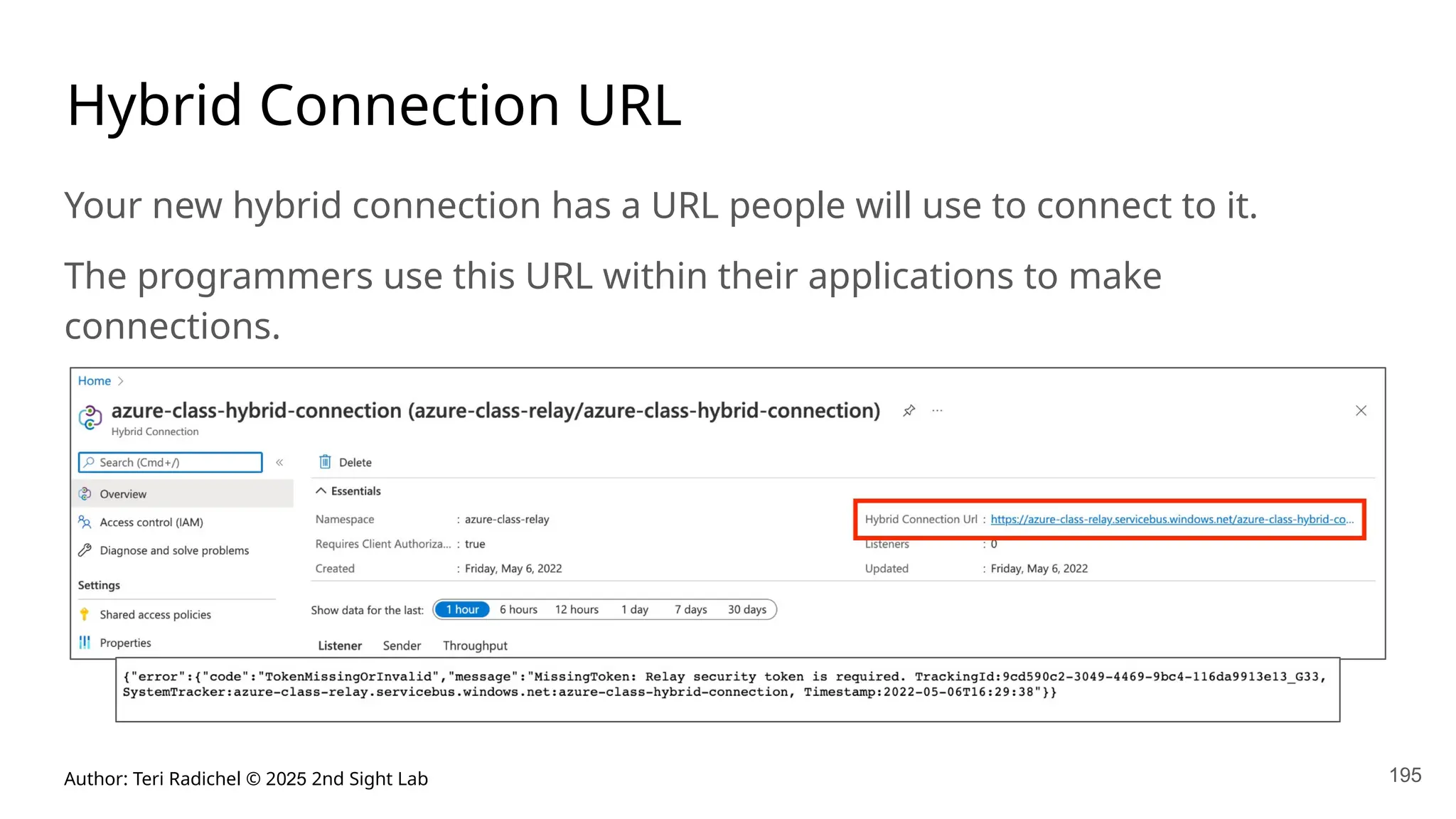The width and height of the screenshot is (1456, 819).
Task: Open Access control (IAM)
Action: click(151, 523)
